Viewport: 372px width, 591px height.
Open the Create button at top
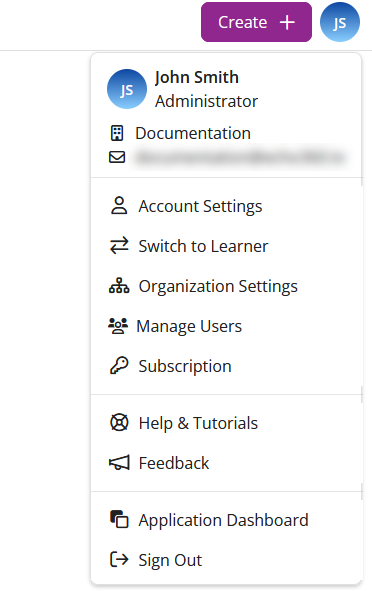point(256,22)
